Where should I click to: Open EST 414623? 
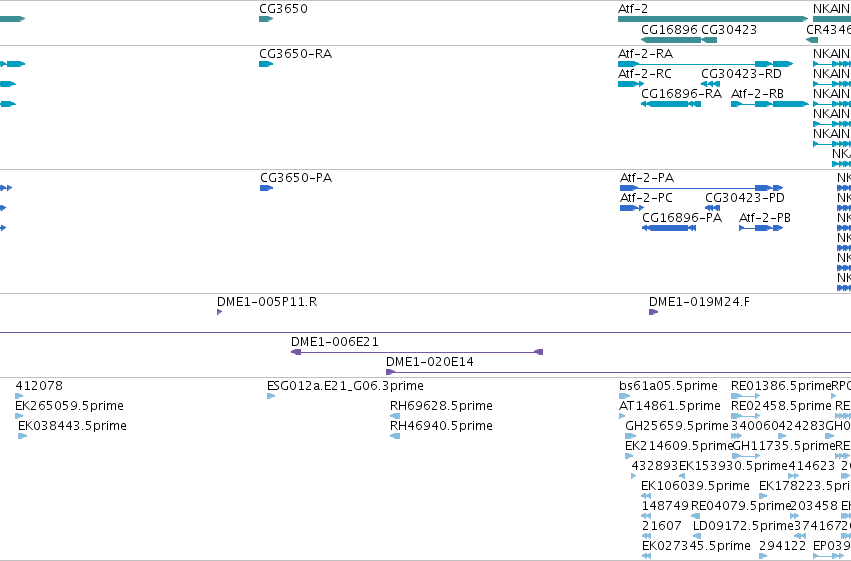pyautogui.click(x=793, y=476)
